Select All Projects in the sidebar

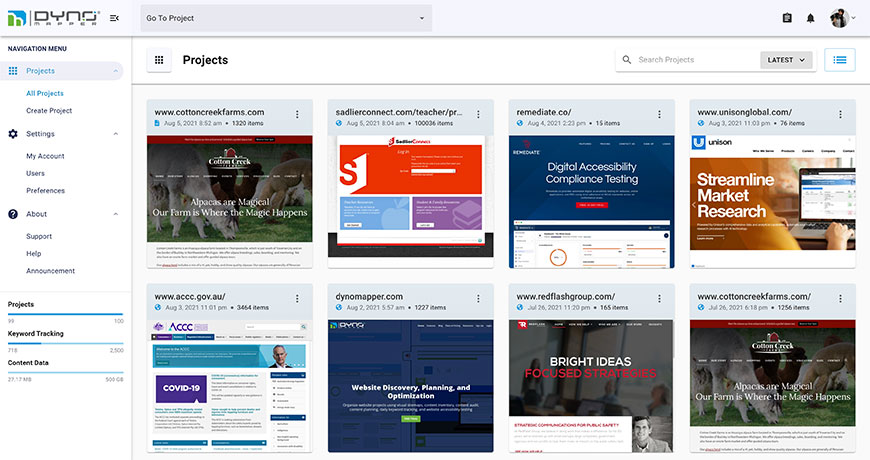pos(45,93)
